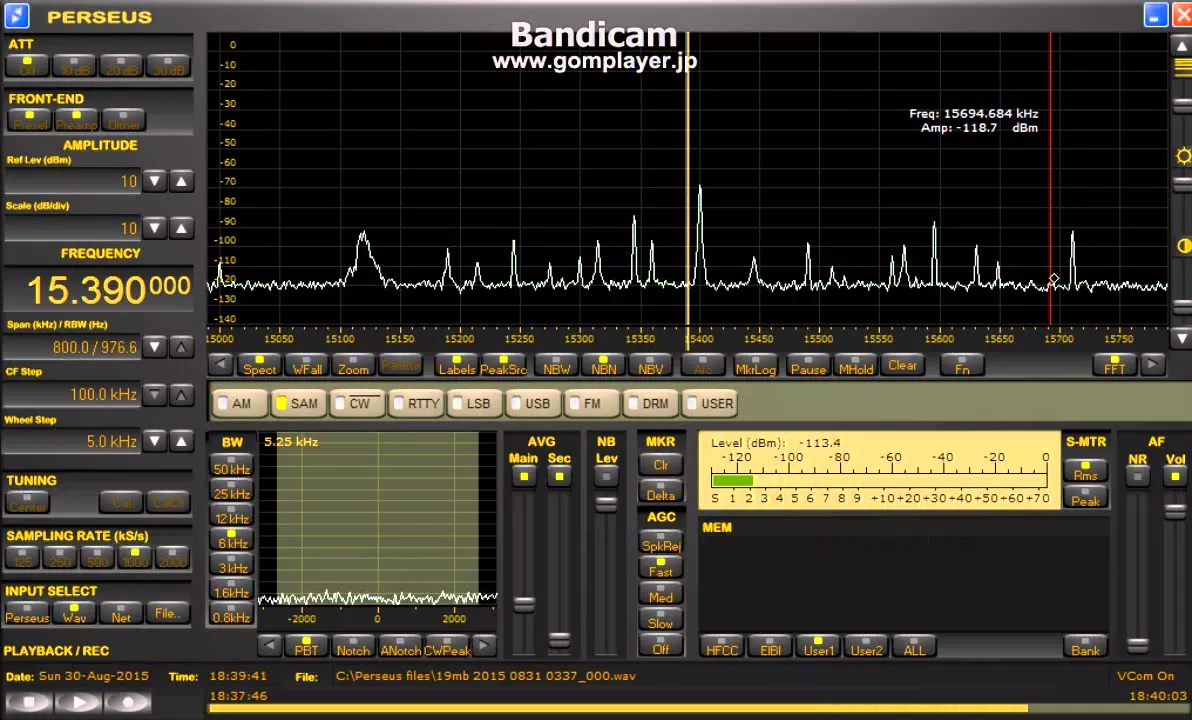The height and width of the screenshot is (720, 1192).
Task: Shift filter display right arrow near CwPeak
Action: click(x=484, y=645)
